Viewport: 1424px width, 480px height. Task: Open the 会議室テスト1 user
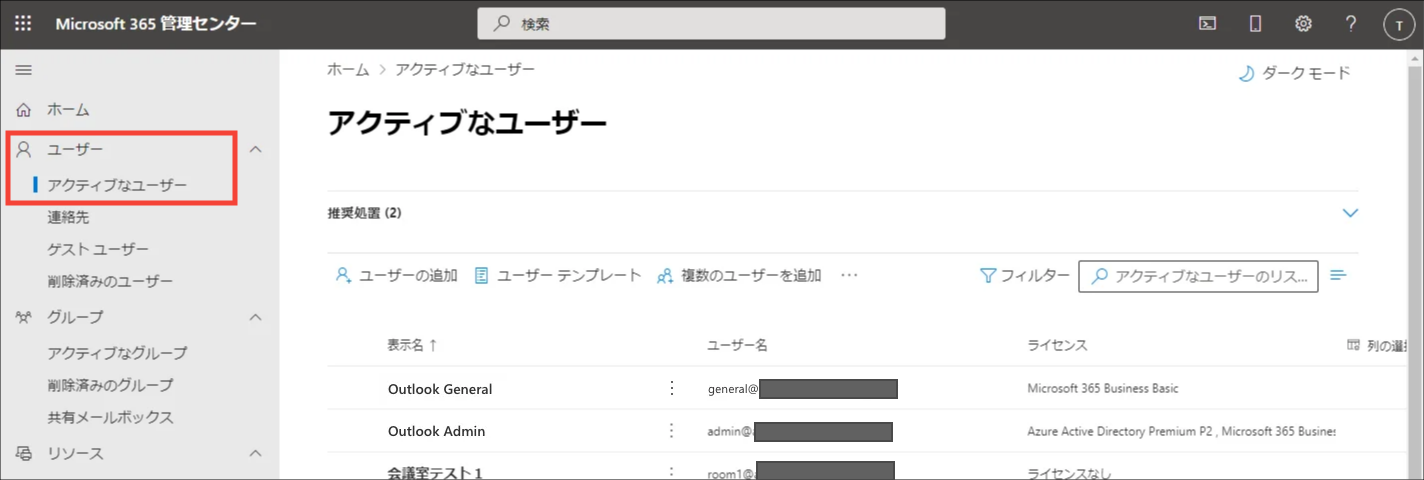click(436, 473)
